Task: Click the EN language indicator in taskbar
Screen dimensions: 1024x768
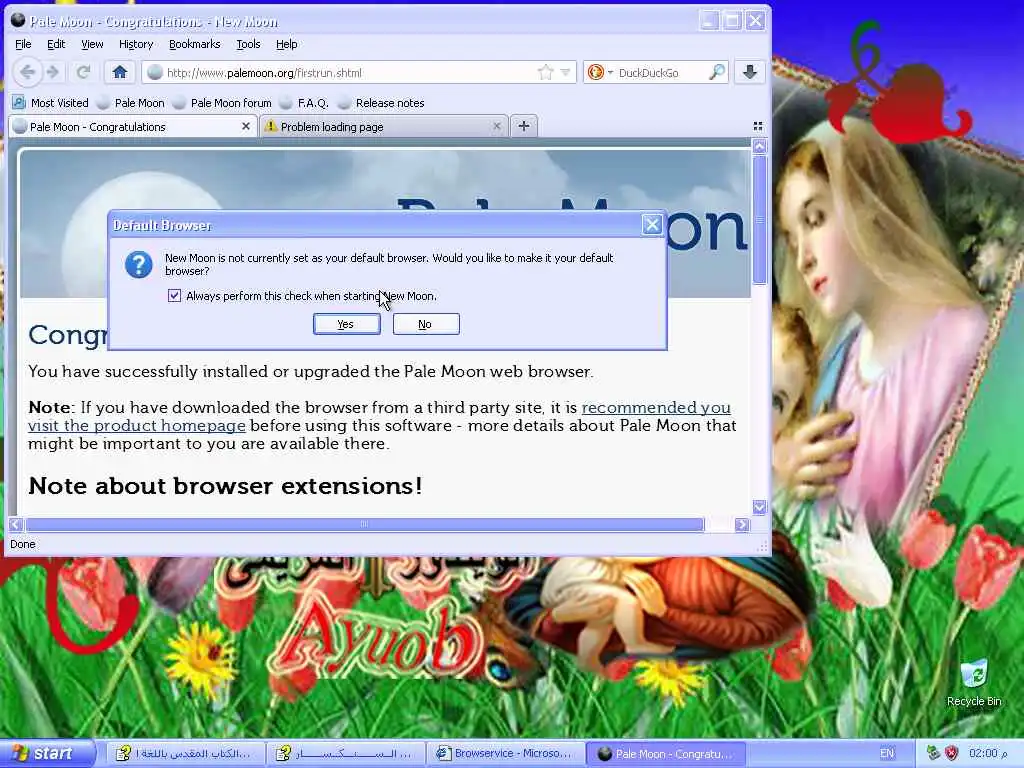Action: pos(886,754)
